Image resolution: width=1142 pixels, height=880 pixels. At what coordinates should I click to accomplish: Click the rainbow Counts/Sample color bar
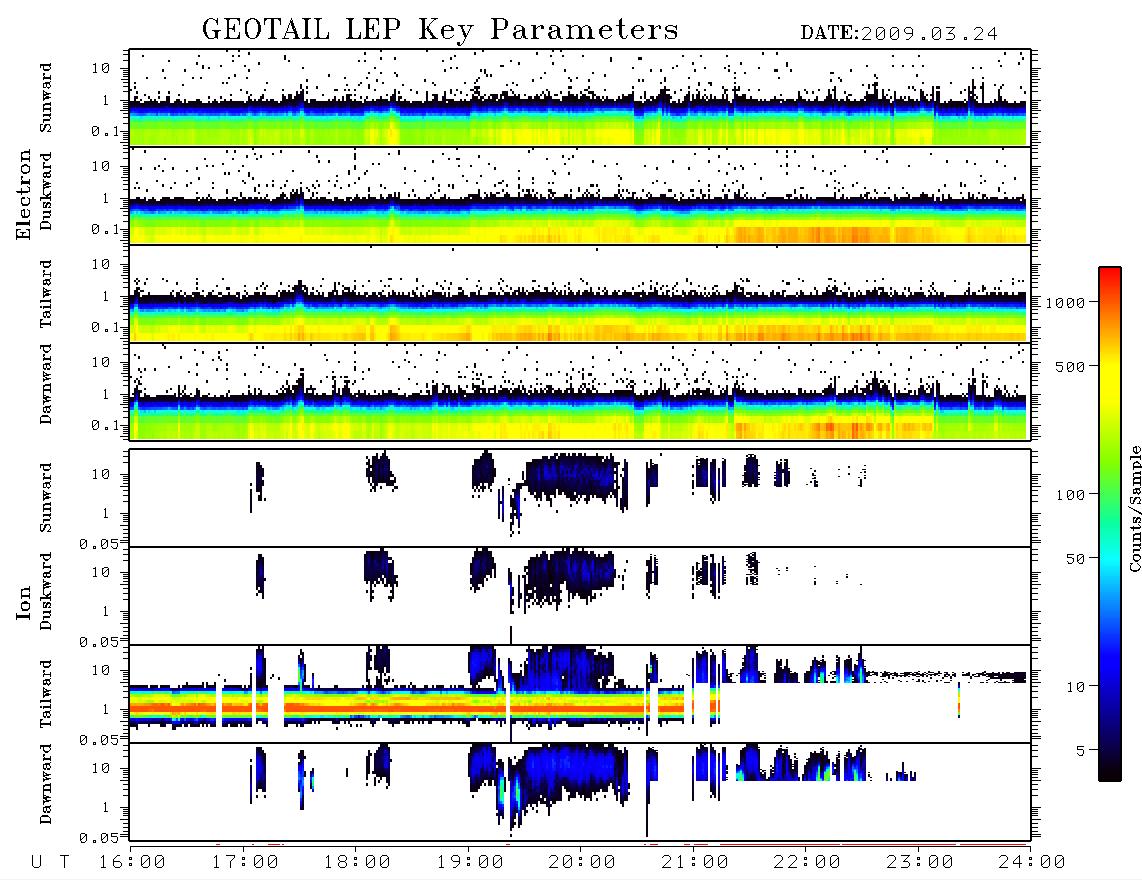pos(1109,524)
